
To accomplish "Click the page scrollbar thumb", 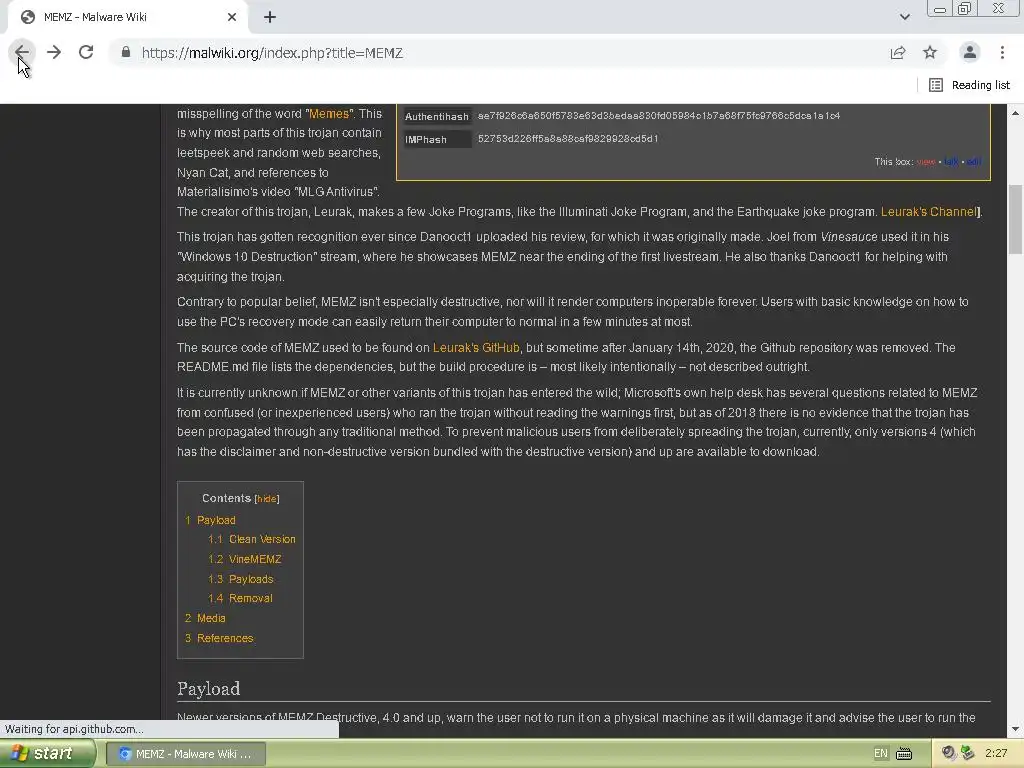I will tap(1016, 219).
